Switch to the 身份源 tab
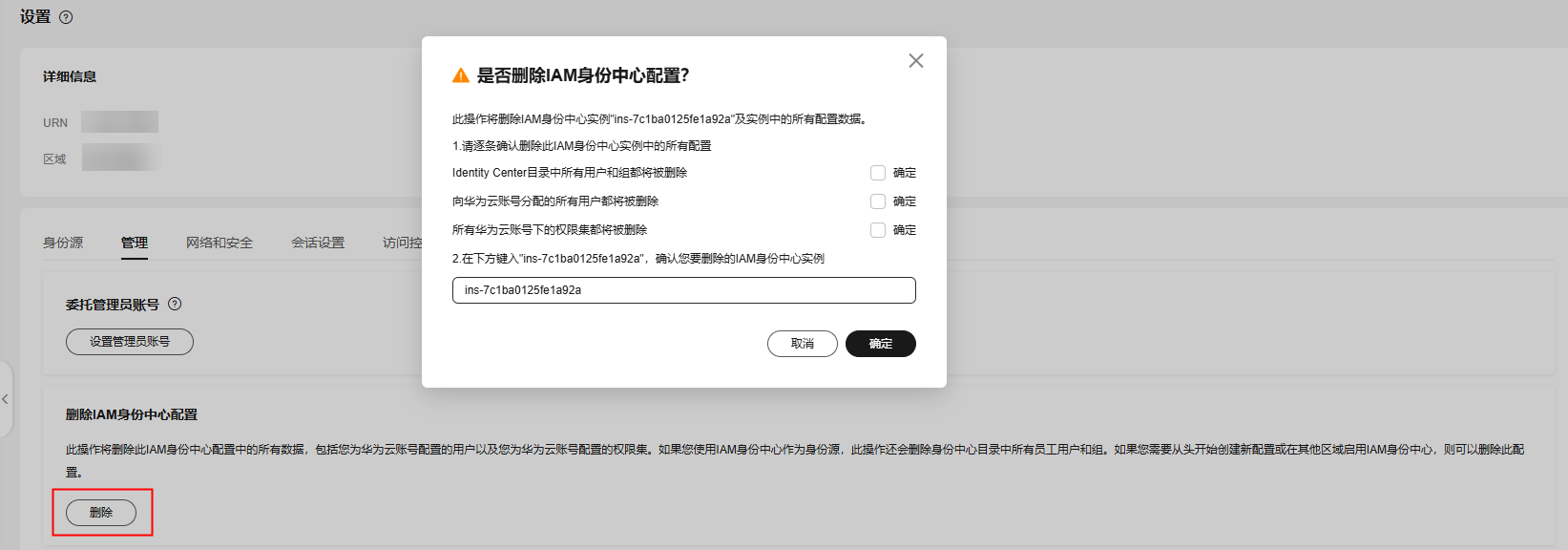 tap(63, 243)
